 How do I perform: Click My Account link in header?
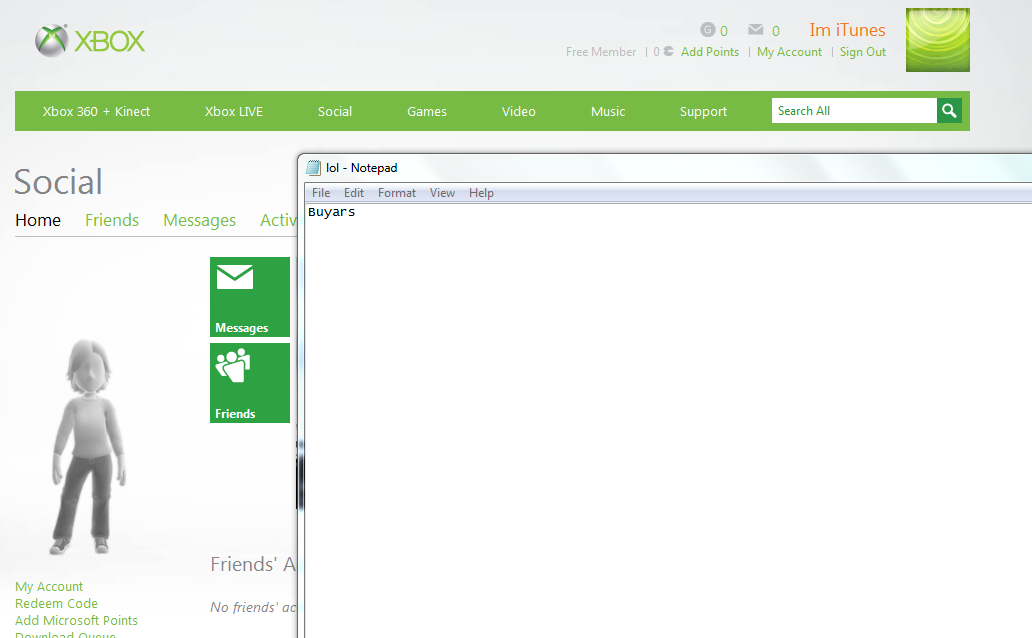(x=789, y=51)
